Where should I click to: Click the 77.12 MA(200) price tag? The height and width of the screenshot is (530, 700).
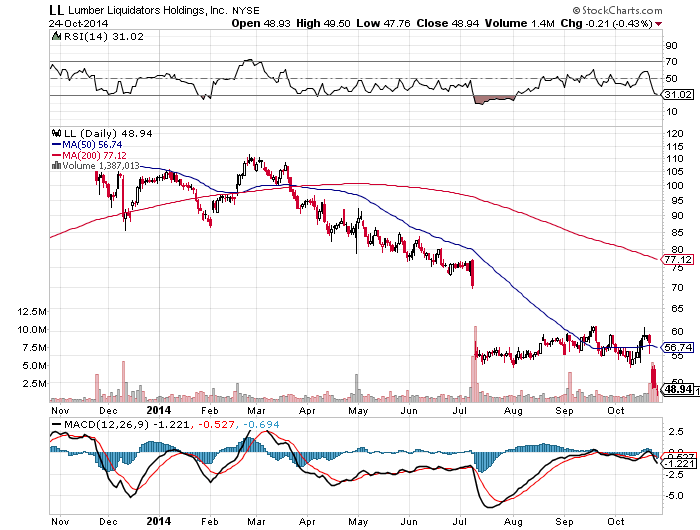tap(678, 259)
